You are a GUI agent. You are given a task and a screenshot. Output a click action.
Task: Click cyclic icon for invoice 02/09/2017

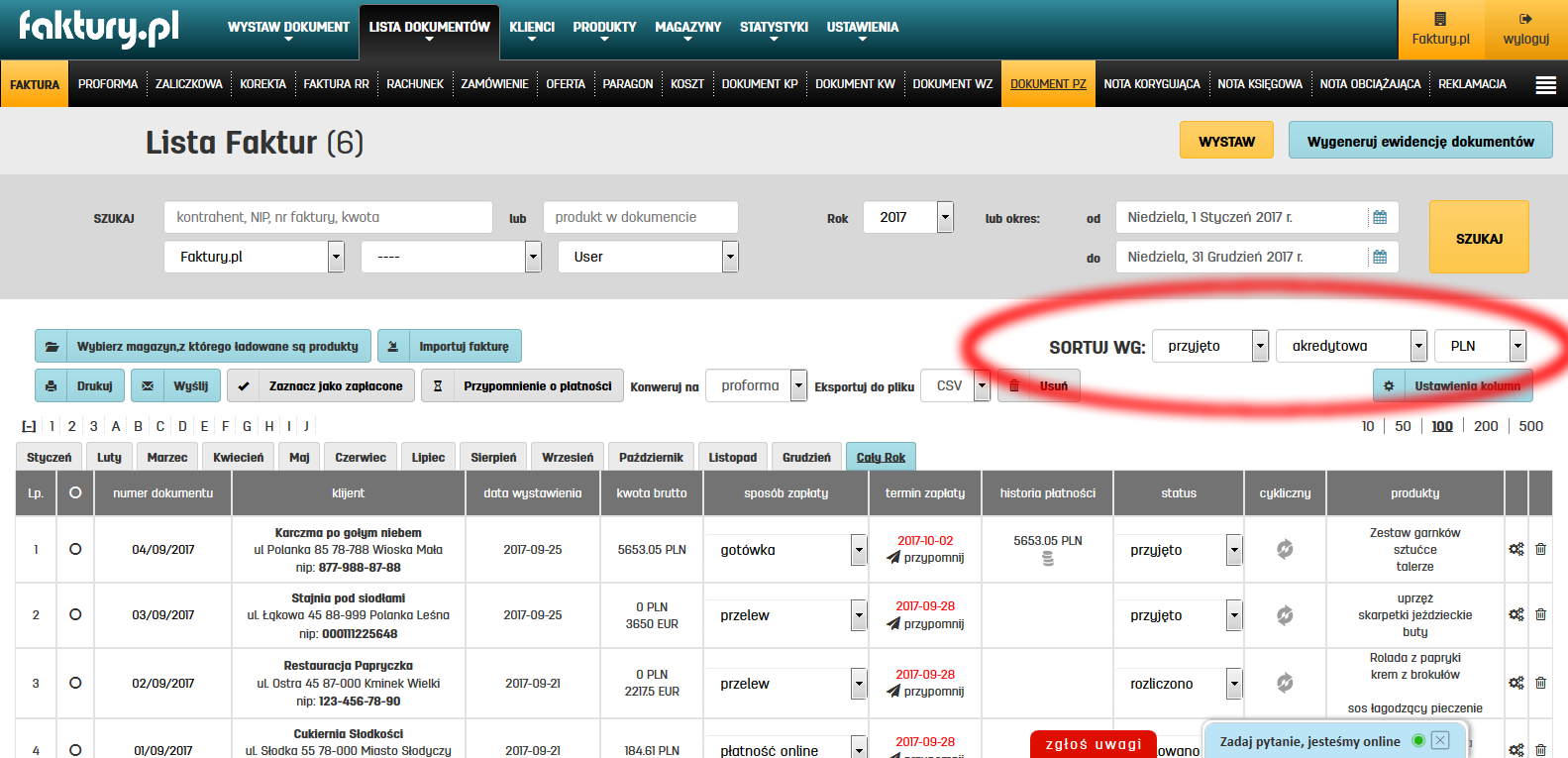1285,683
